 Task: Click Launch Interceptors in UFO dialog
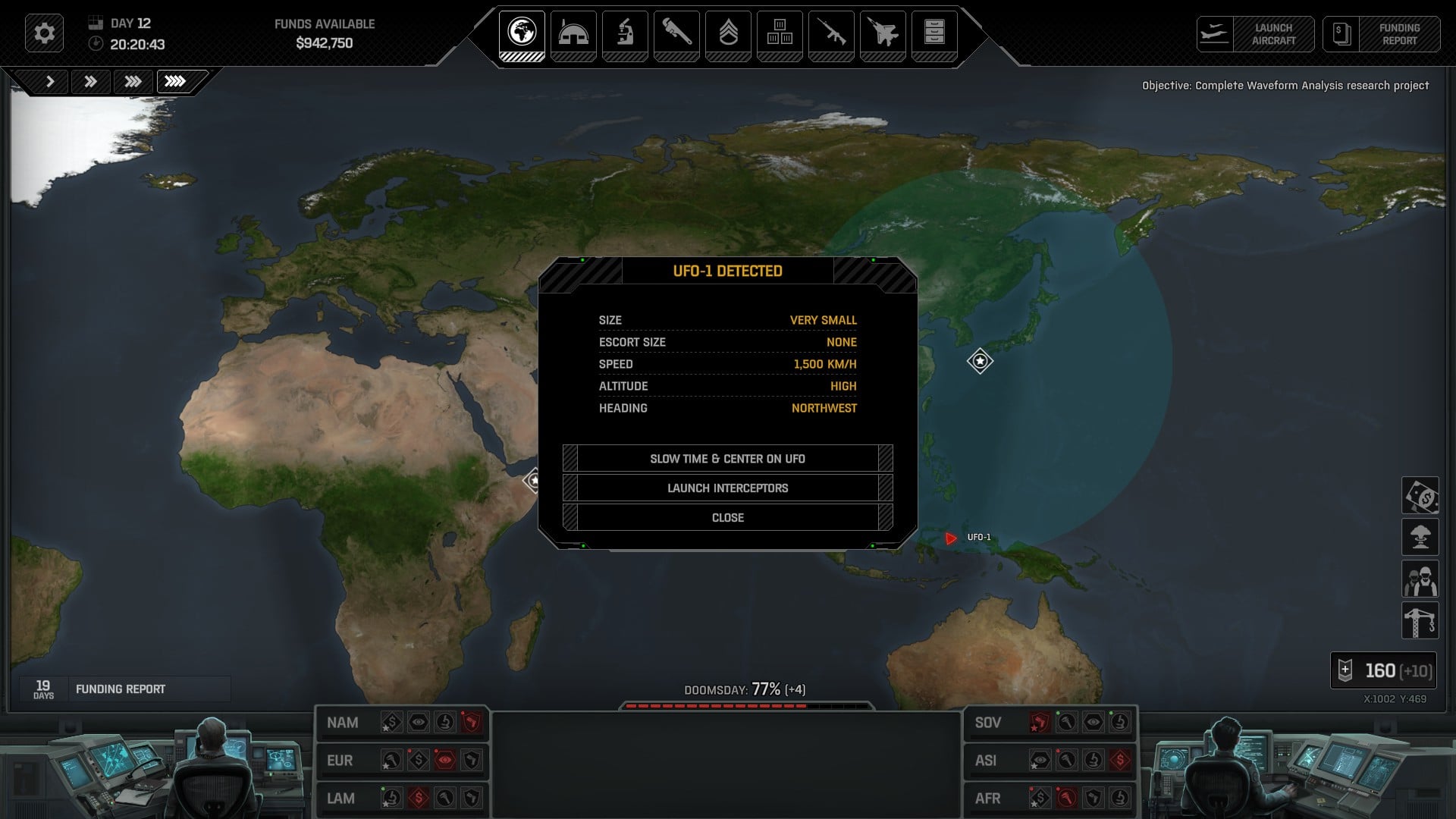tap(727, 488)
